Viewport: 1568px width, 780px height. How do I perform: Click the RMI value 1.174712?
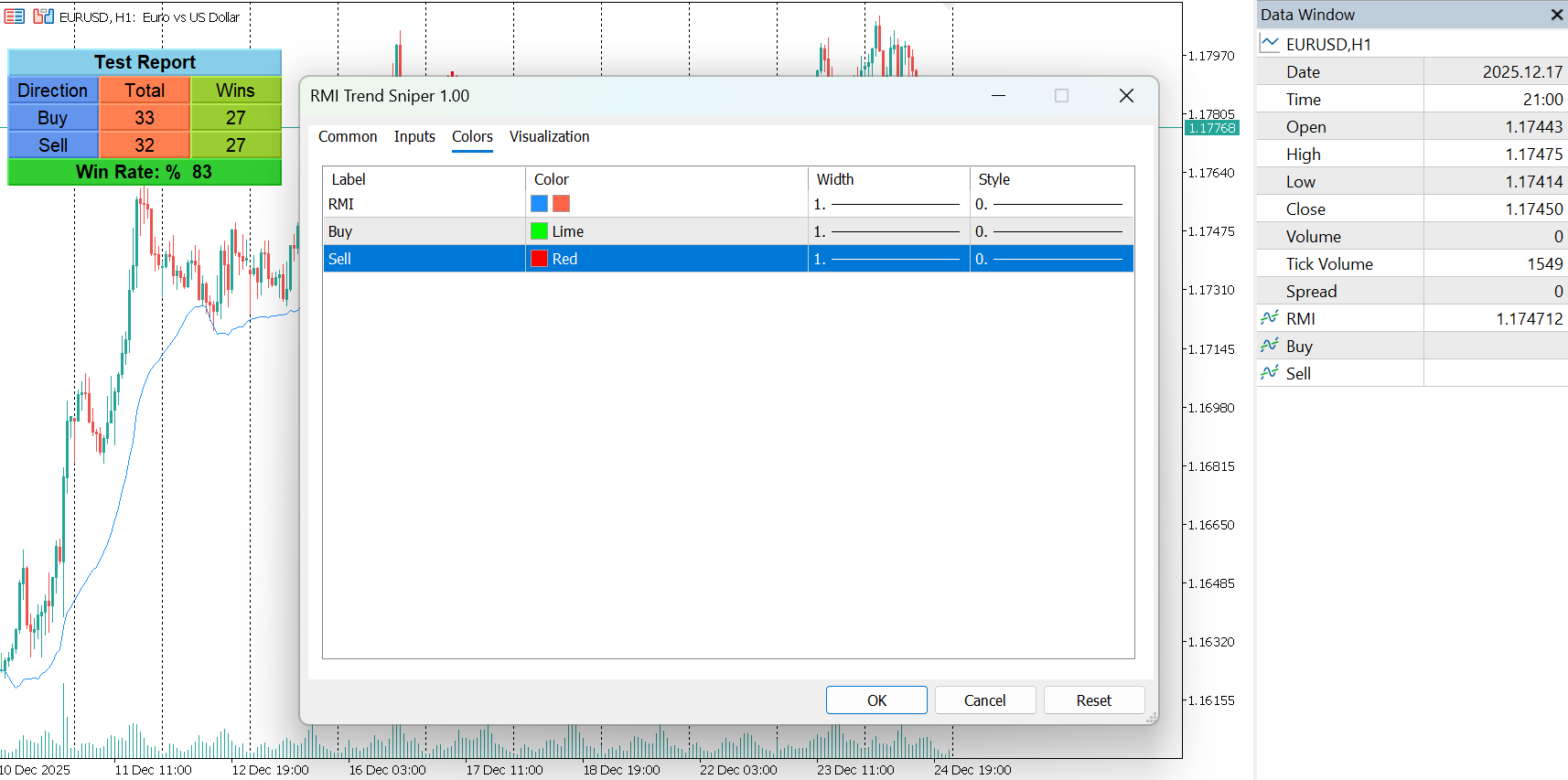coord(1530,319)
